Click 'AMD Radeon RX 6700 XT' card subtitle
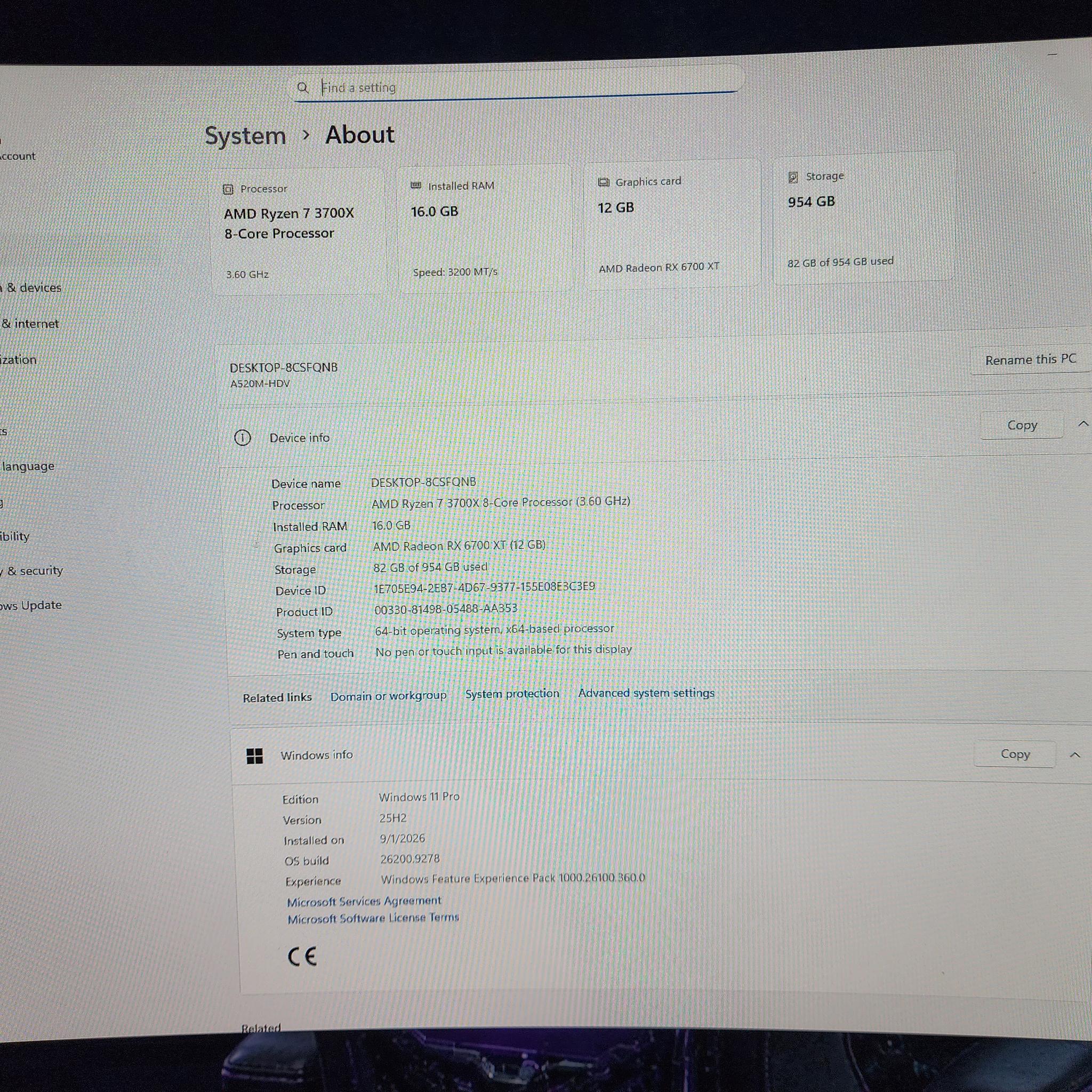Viewport: 1092px width, 1092px height. [659, 267]
